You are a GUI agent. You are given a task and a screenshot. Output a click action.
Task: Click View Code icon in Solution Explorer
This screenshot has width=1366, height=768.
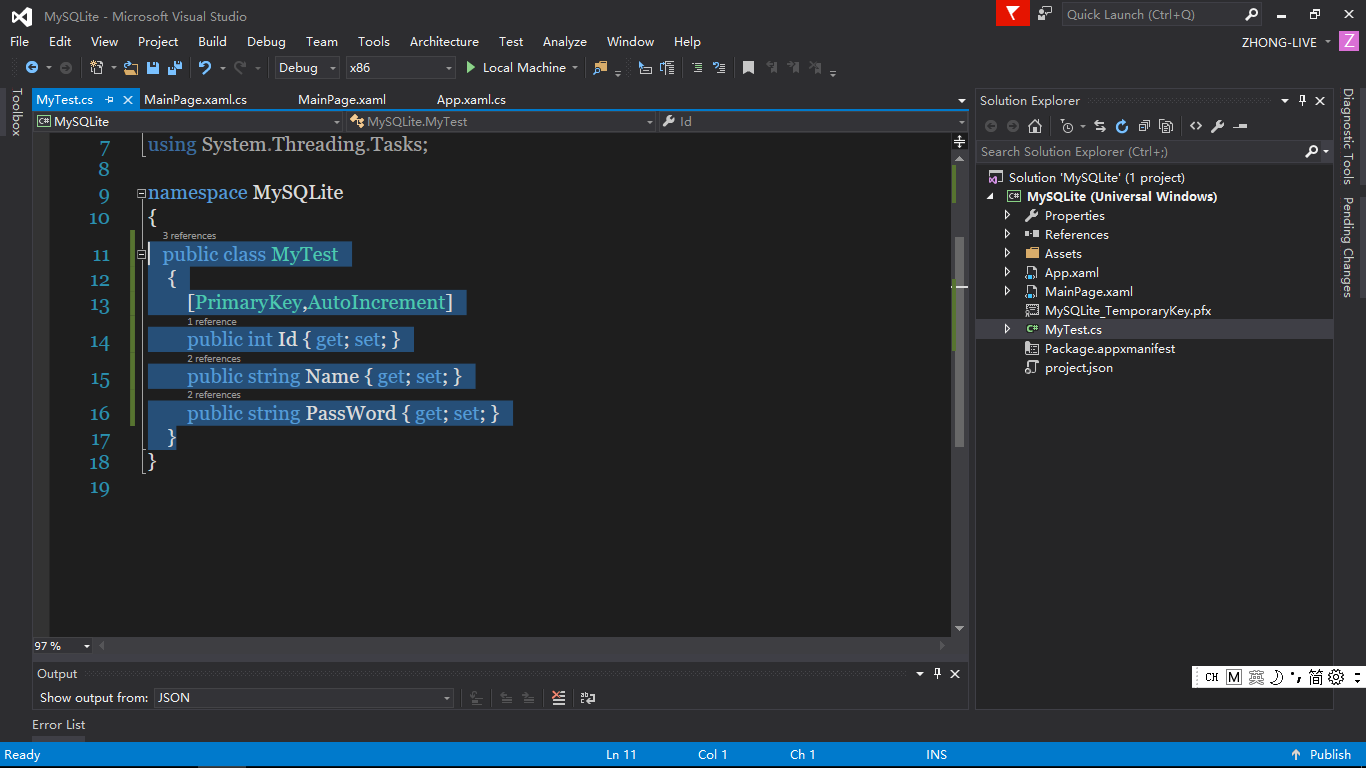1196,126
